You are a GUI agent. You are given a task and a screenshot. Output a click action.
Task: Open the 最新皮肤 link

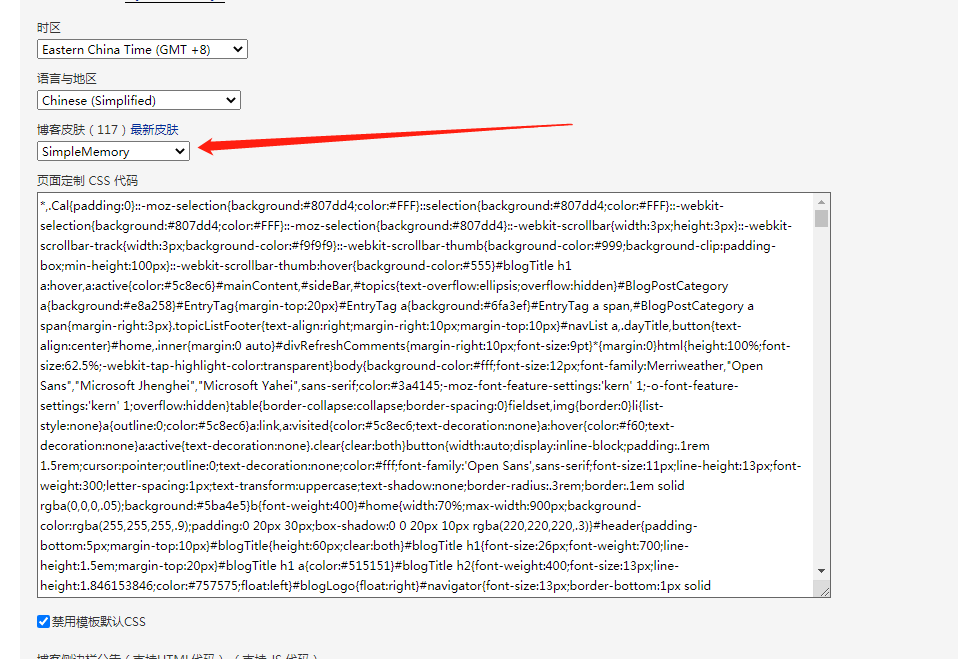154,129
